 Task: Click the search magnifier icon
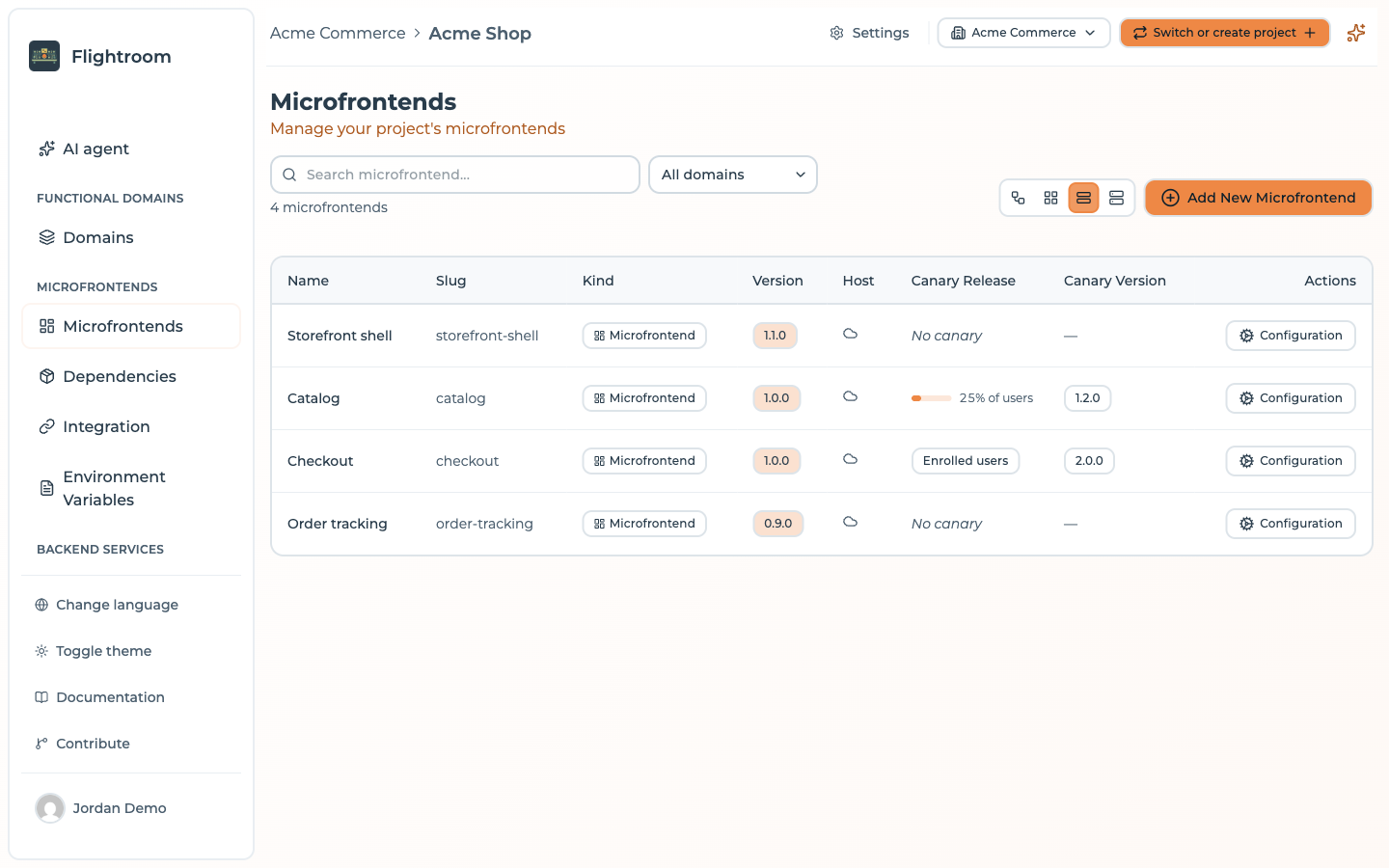pos(289,175)
